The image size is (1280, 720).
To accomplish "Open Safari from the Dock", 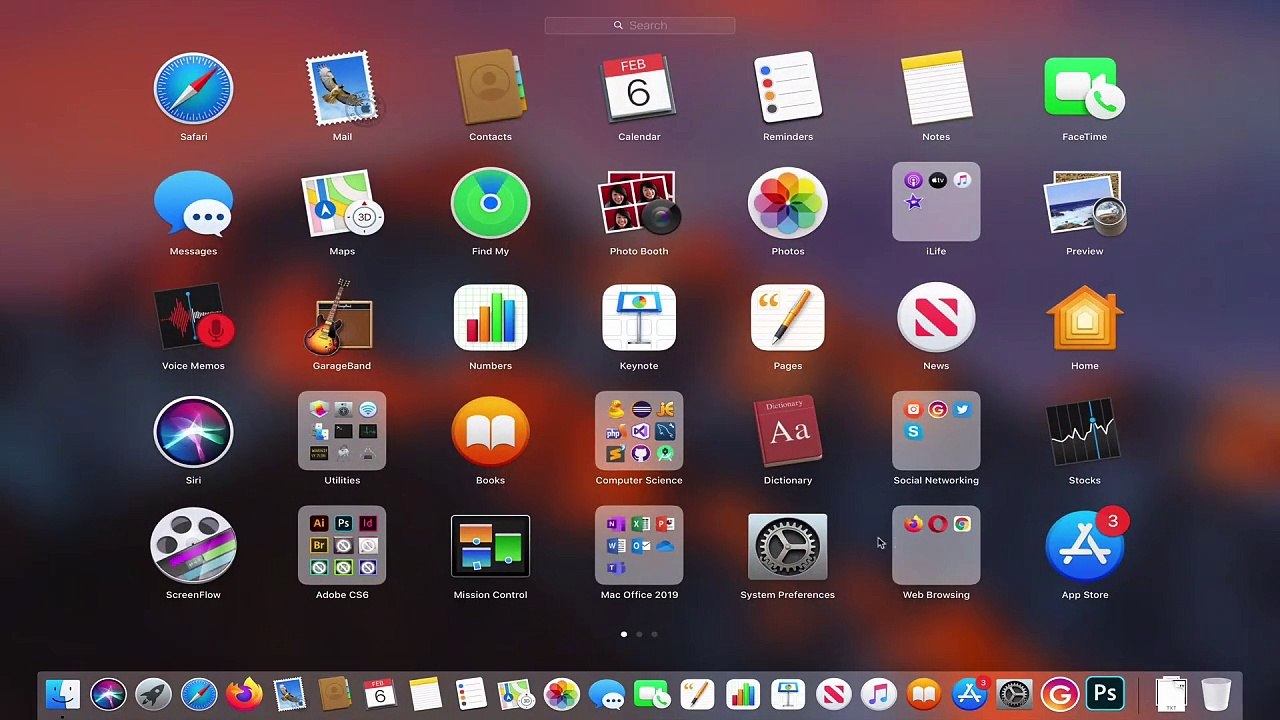I will 199,694.
